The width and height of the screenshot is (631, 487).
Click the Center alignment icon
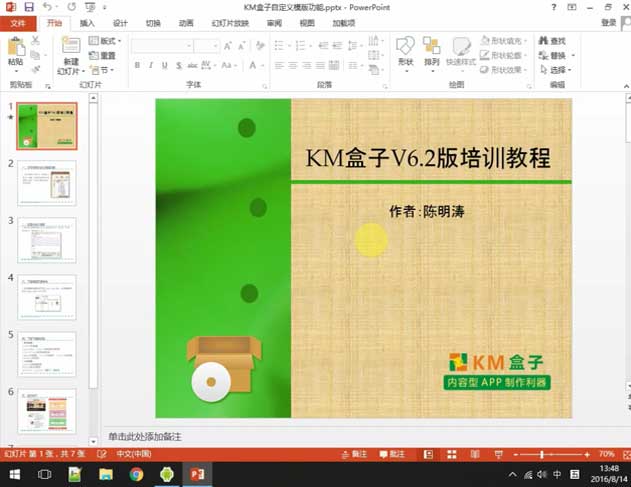(293, 65)
